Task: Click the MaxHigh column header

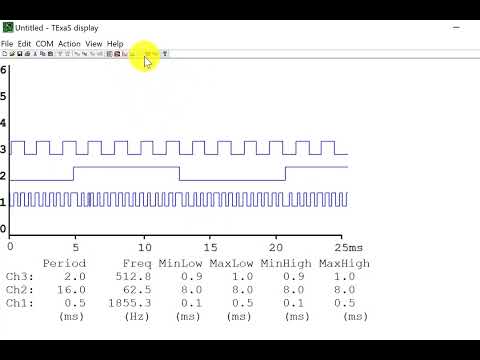Action: coord(344,264)
